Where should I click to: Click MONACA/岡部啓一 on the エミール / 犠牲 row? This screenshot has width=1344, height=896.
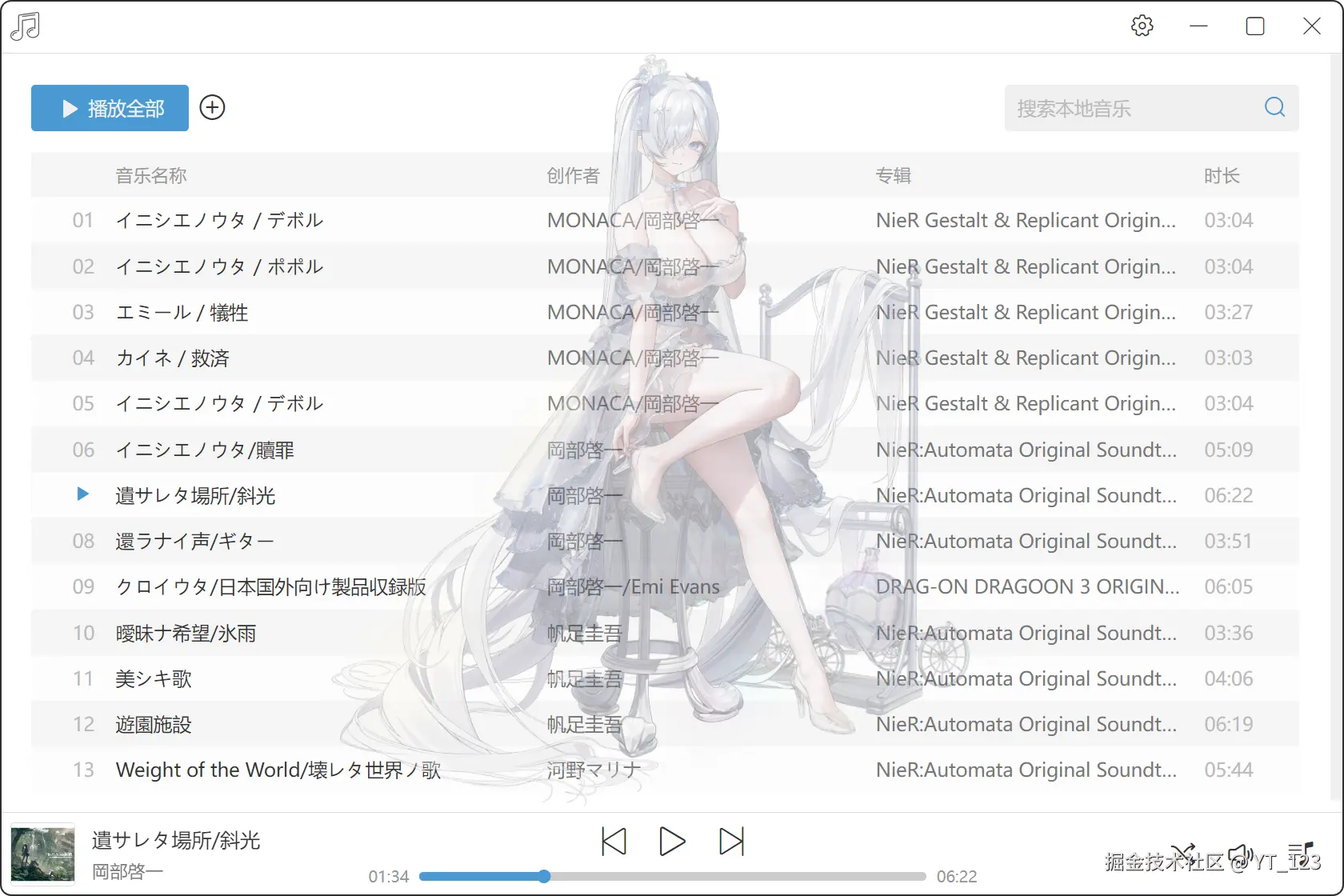click(x=634, y=312)
